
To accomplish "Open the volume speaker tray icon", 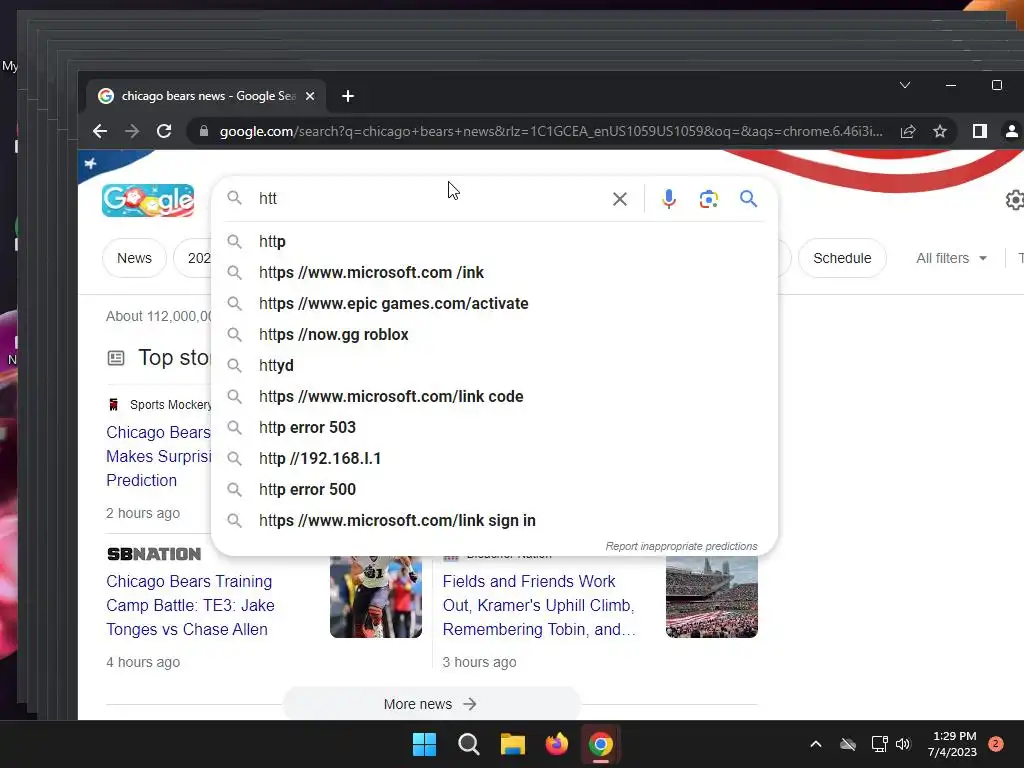I will [903, 744].
